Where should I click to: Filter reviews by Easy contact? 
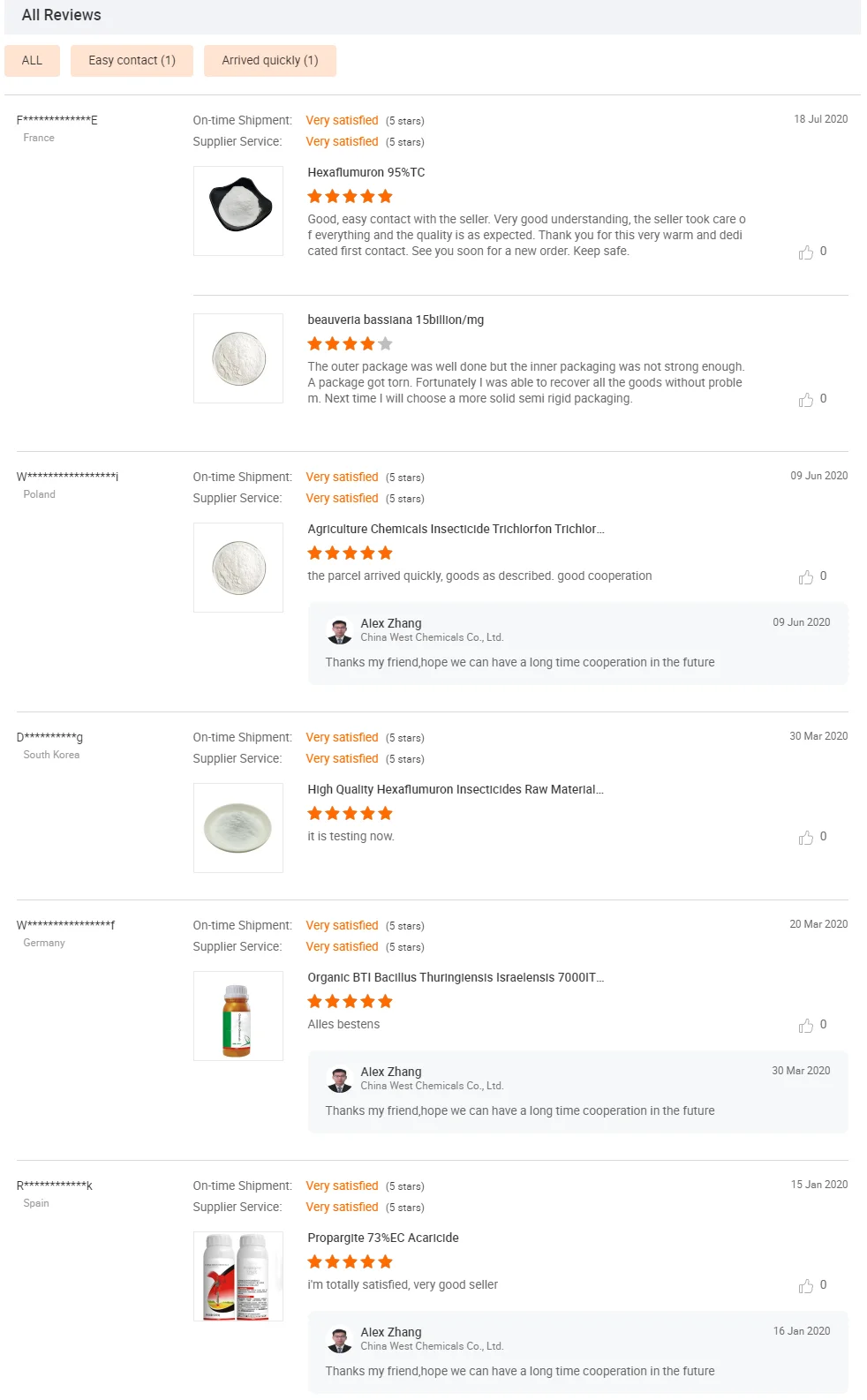pyautogui.click(x=132, y=61)
